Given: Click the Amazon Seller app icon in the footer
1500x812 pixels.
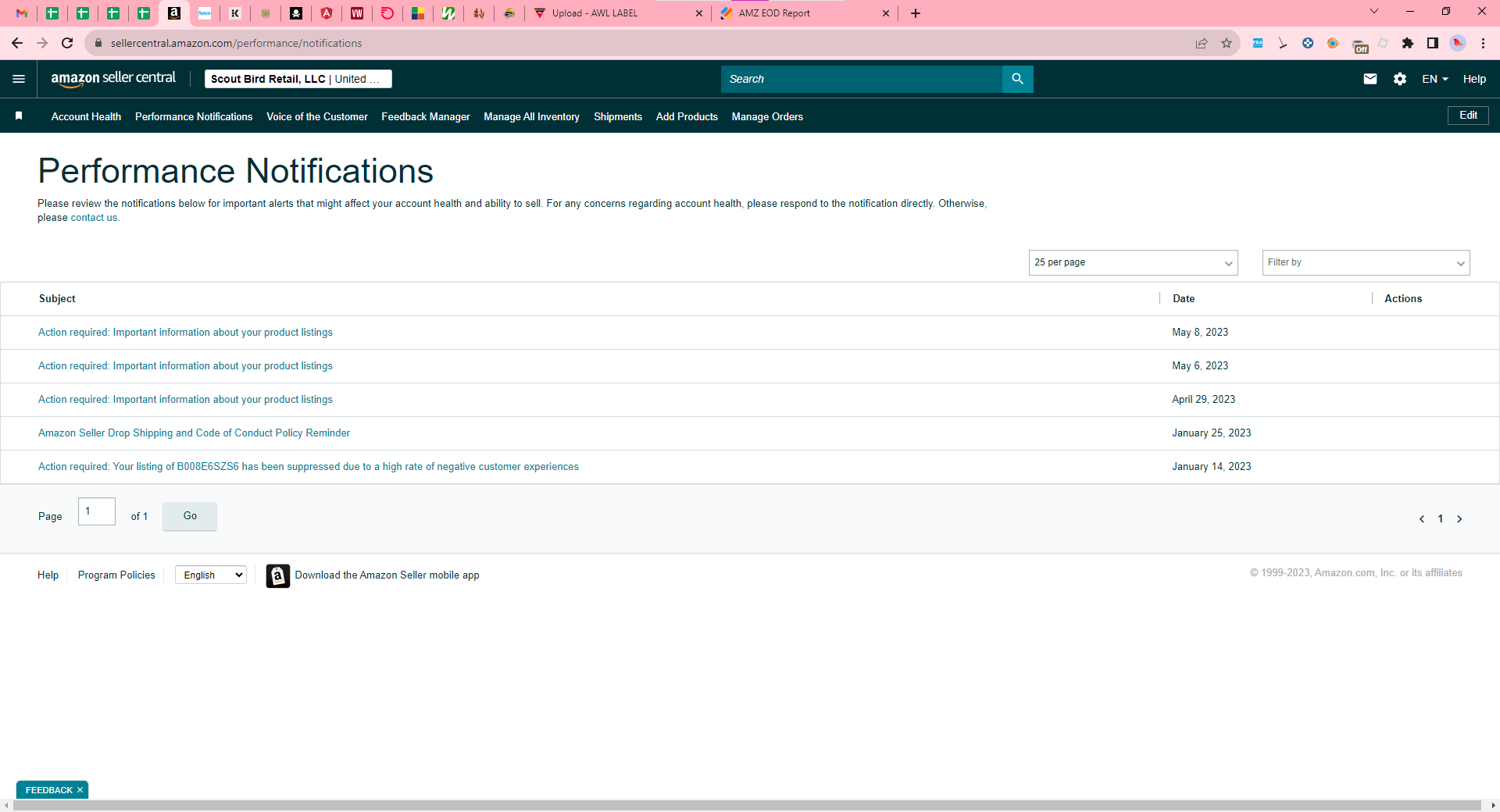Looking at the screenshot, I should 278,575.
